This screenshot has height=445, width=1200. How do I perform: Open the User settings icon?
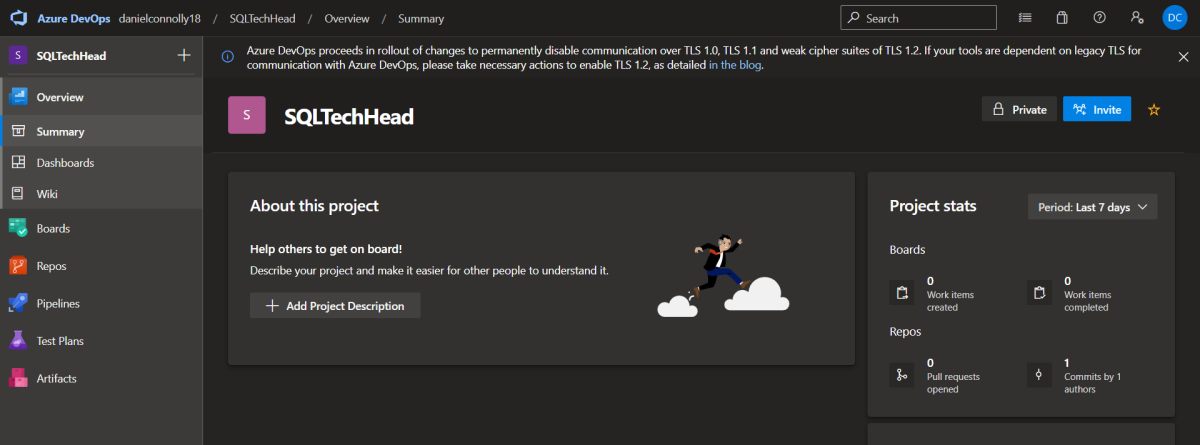click(1137, 18)
